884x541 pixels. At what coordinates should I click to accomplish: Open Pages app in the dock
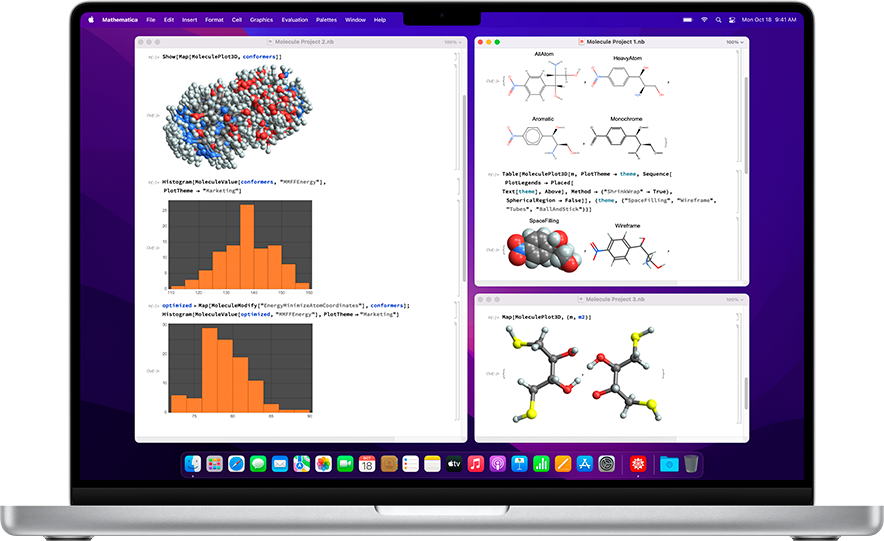(x=563, y=464)
